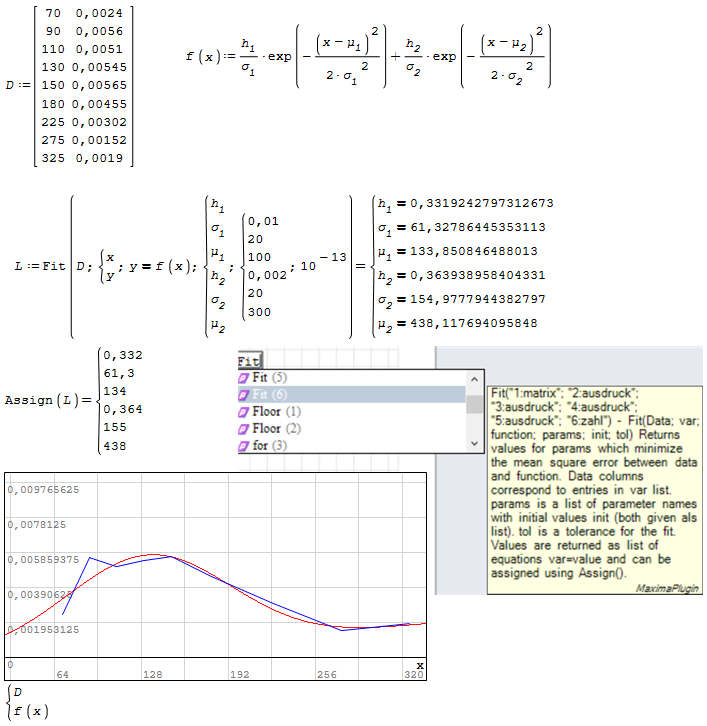This screenshot has height=726, width=707.
Task: Select the L := Fit expression
Action: 200,266
